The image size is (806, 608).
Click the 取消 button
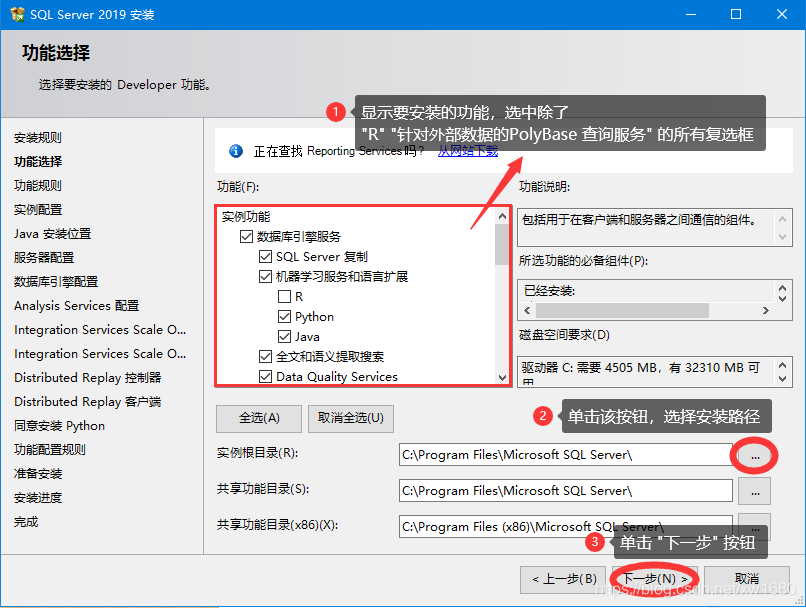[747, 580]
